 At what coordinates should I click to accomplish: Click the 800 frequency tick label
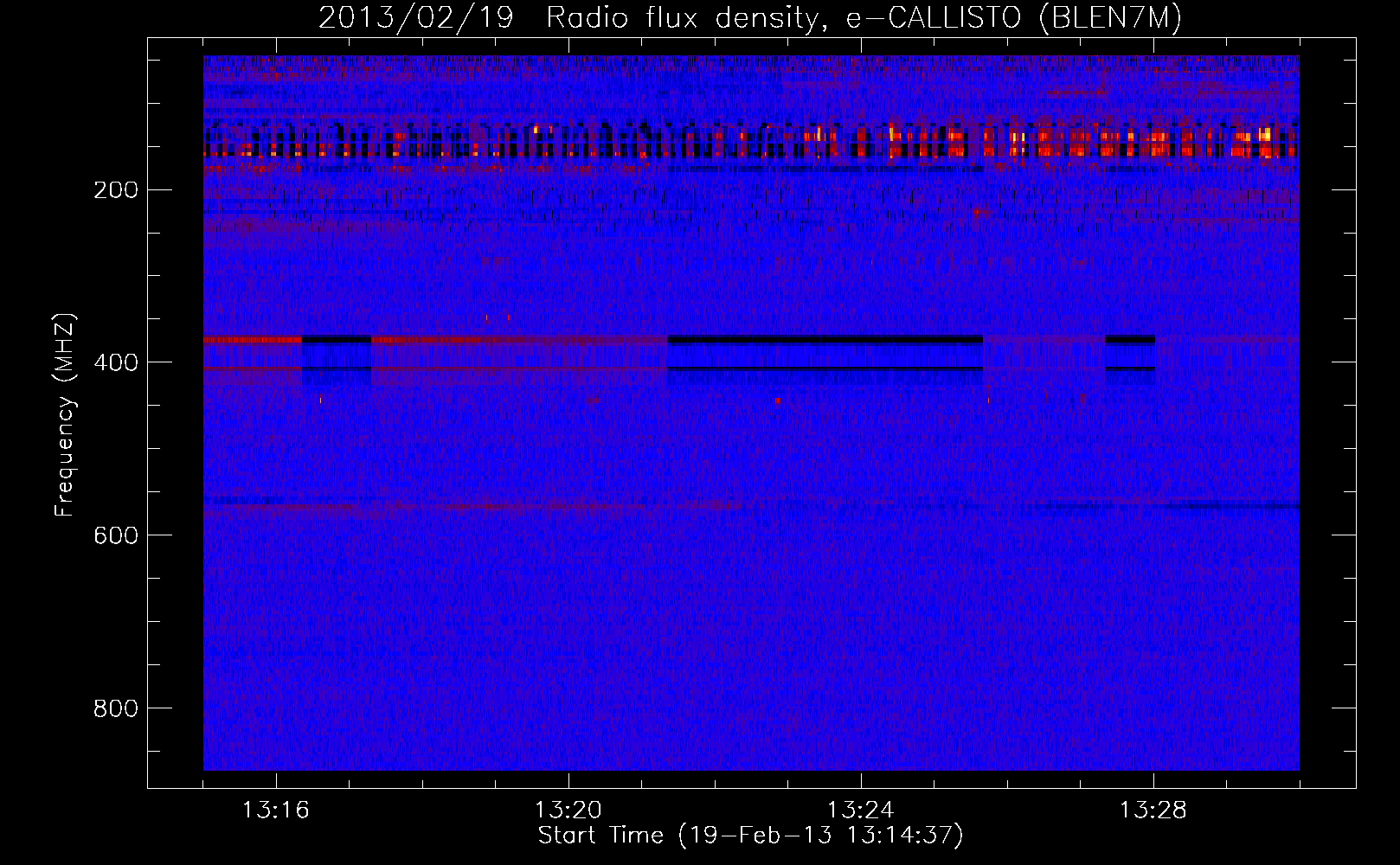[x=116, y=708]
